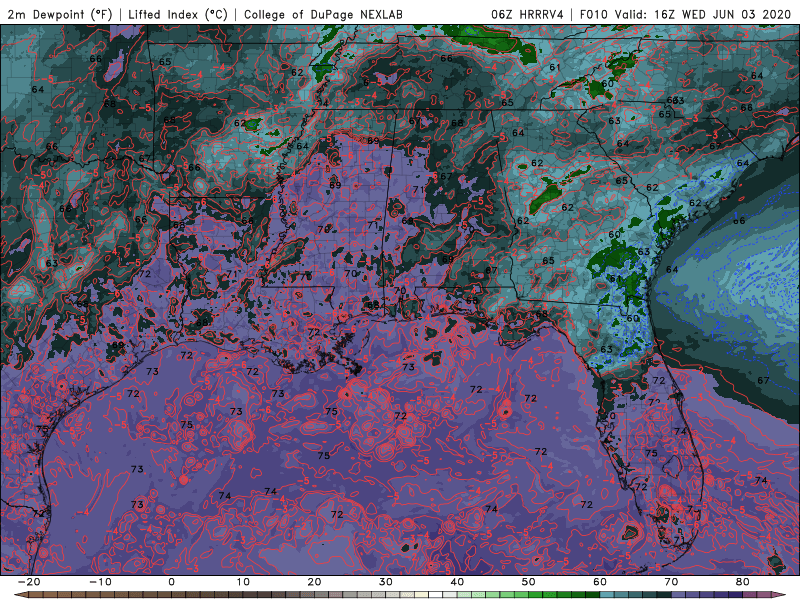Click the "06Z HRRRV4" model run label
This screenshot has width=800, height=600.
tap(527, 14)
